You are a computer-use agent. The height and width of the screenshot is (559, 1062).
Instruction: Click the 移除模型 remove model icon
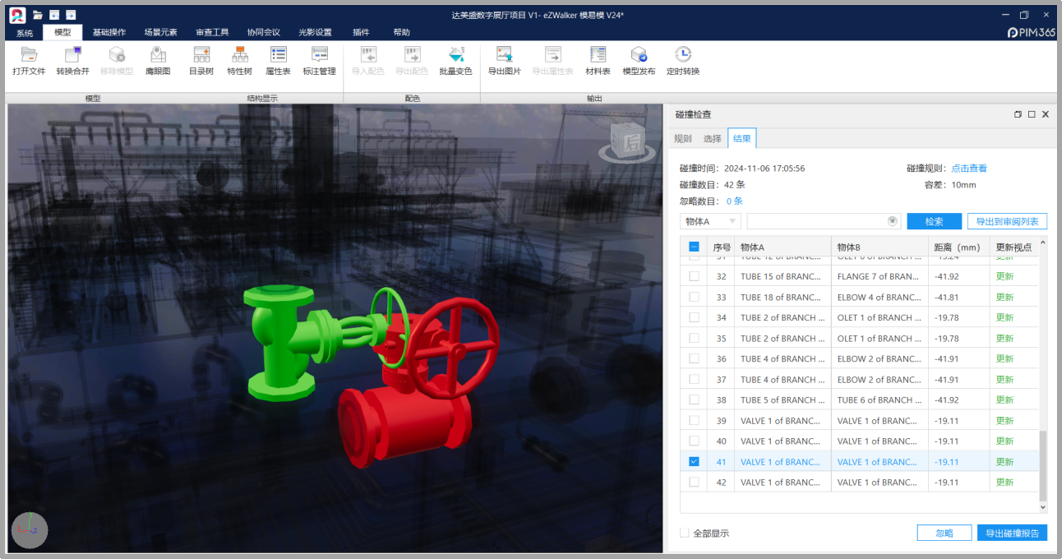tap(116, 55)
